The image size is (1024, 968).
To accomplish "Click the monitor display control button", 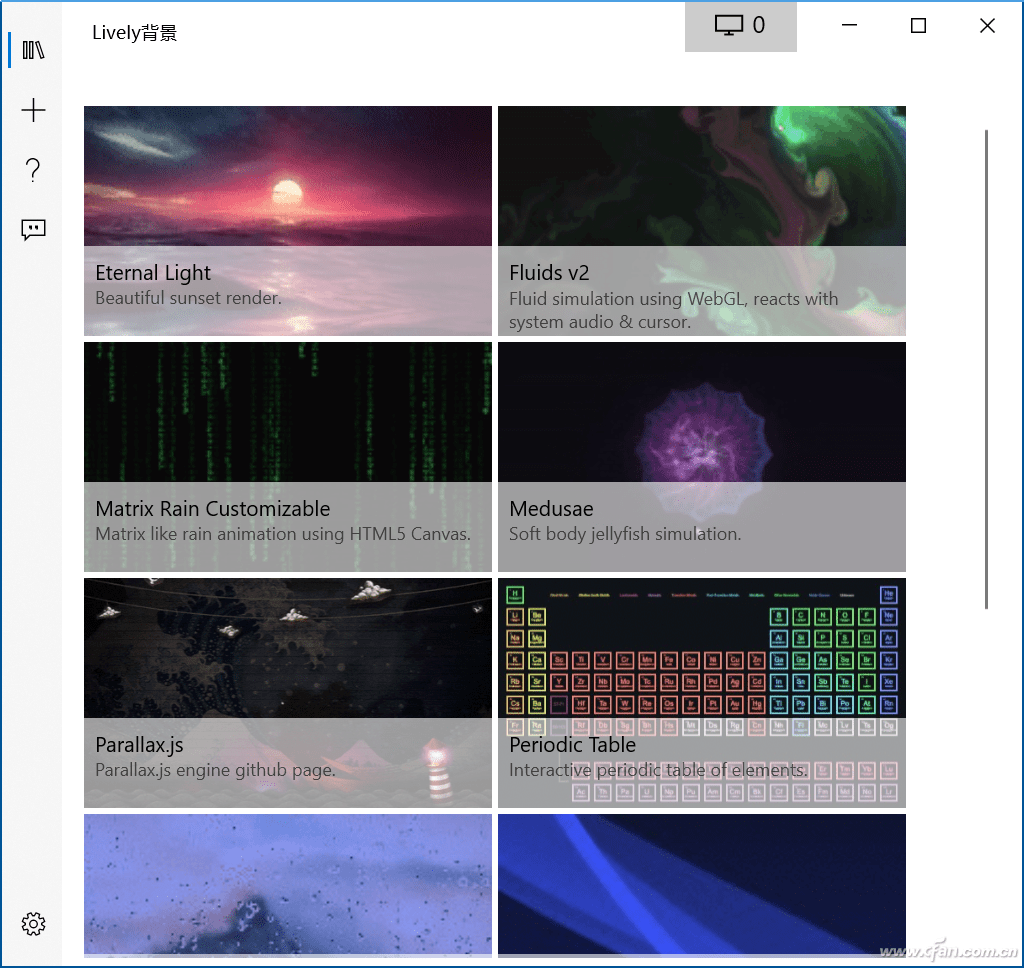I will [x=740, y=26].
